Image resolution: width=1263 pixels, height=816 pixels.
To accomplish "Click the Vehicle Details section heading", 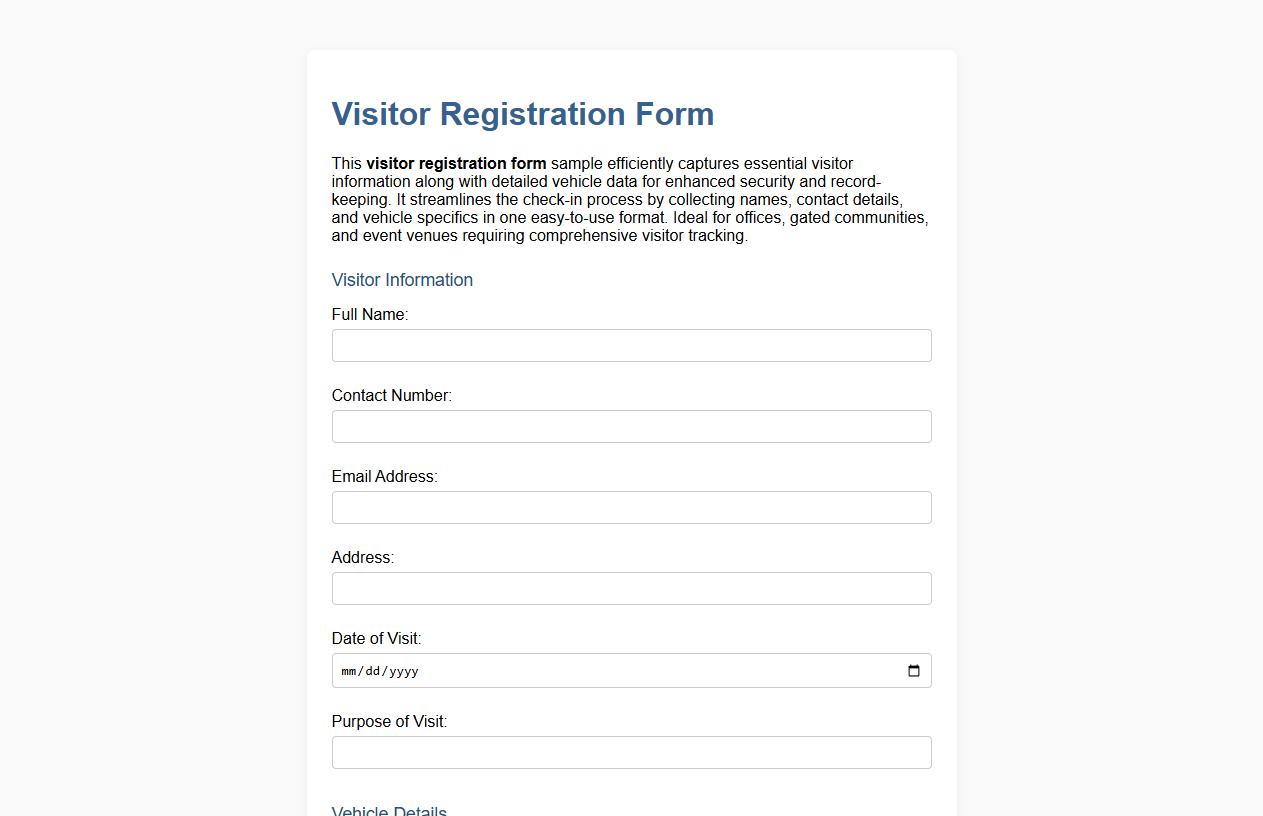I will (389, 809).
